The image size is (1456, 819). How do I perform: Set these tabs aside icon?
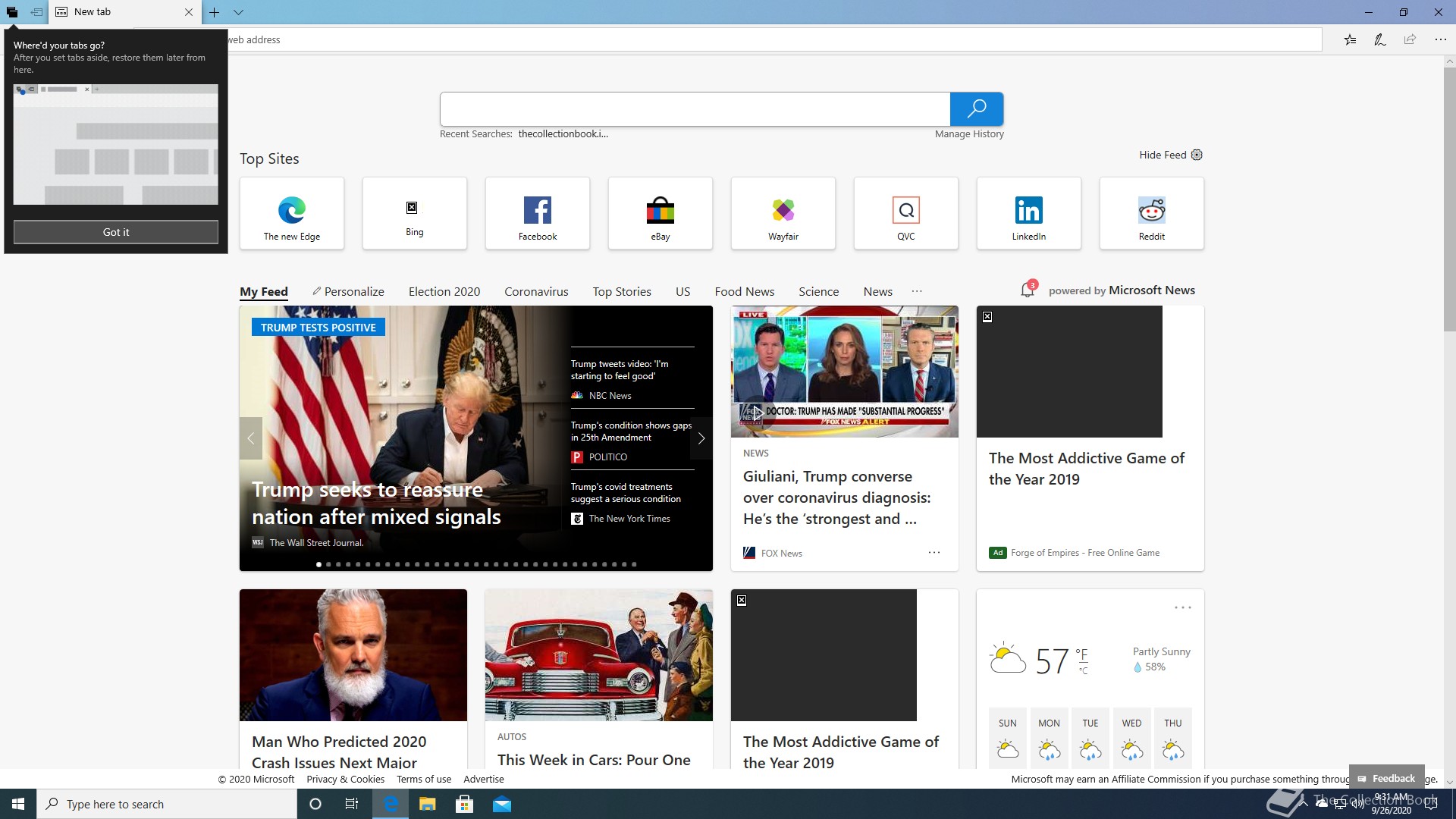click(x=36, y=12)
